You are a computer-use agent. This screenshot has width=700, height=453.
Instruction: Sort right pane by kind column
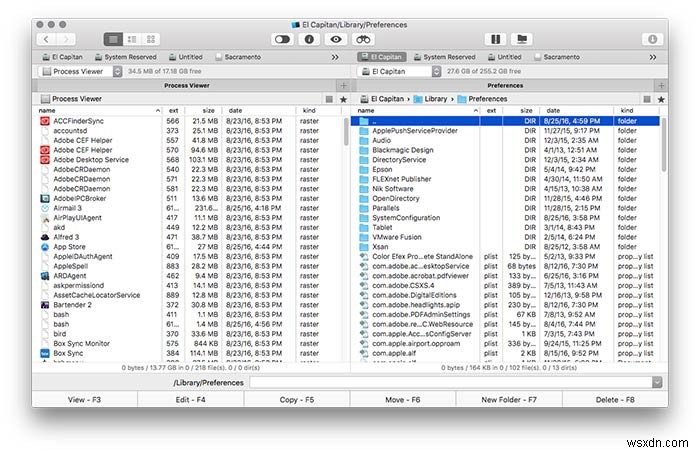[x=637, y=110]
